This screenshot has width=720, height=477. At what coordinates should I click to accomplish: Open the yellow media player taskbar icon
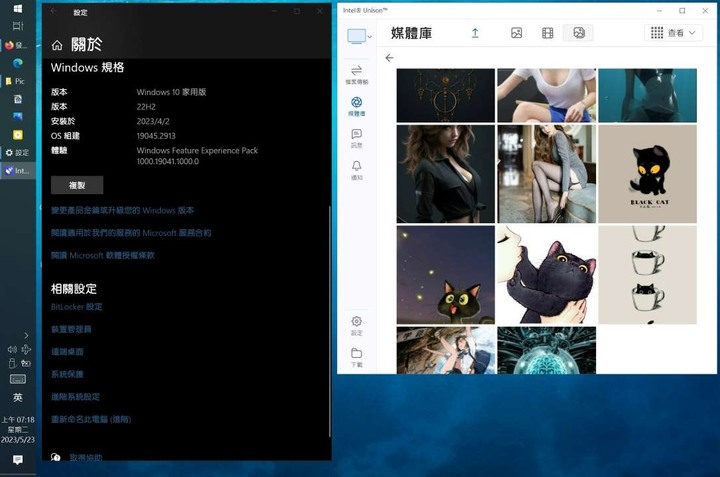[x=18, y=135]
